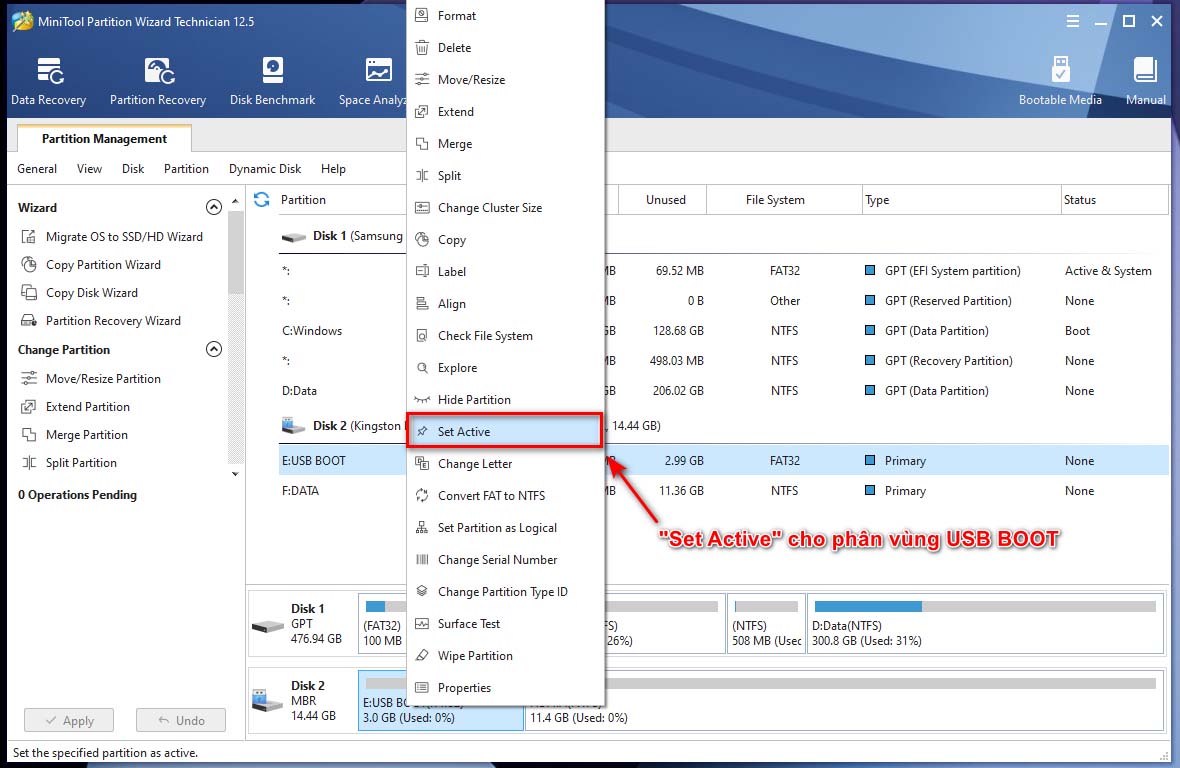Click the Split Partition sidebar icon
This screenshot has width=1180, height=768.
29,463
